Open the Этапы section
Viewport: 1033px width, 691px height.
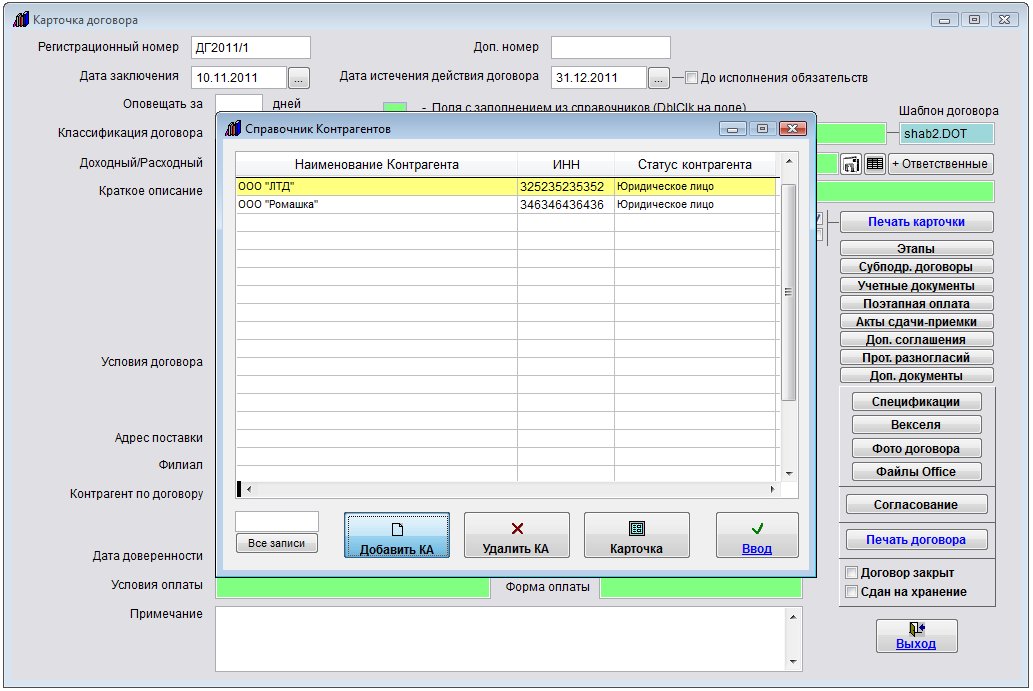point(916,248)
